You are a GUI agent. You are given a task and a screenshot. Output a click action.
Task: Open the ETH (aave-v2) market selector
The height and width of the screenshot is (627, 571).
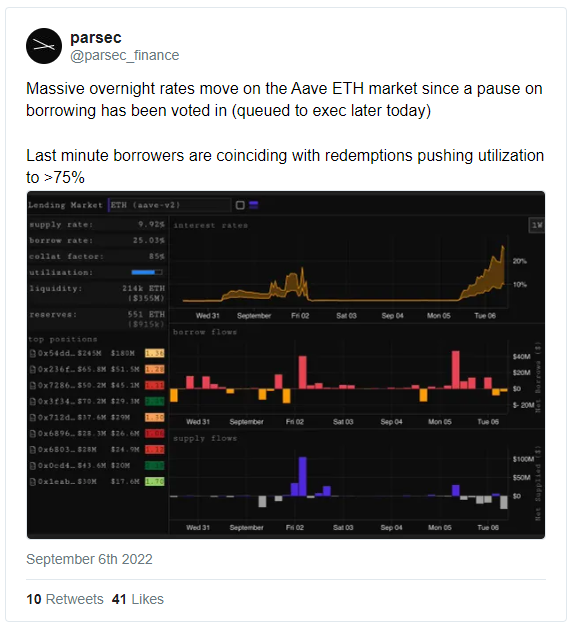(x=170, y=205)
